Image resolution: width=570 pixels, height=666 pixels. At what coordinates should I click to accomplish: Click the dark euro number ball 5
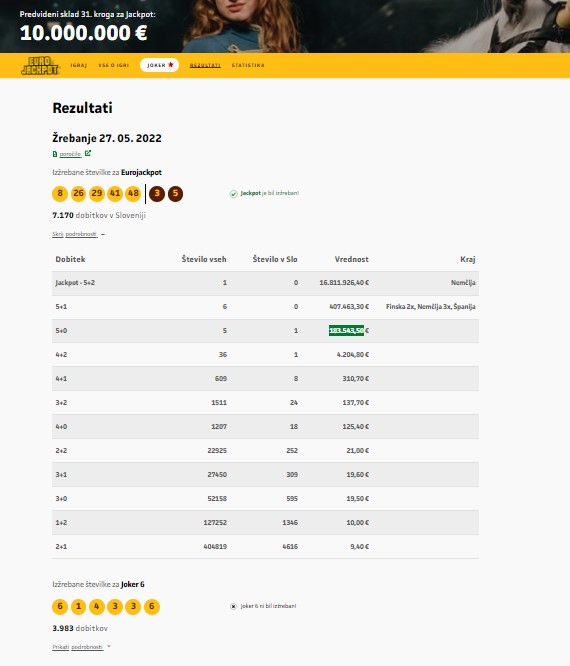[x=175, y=194]
